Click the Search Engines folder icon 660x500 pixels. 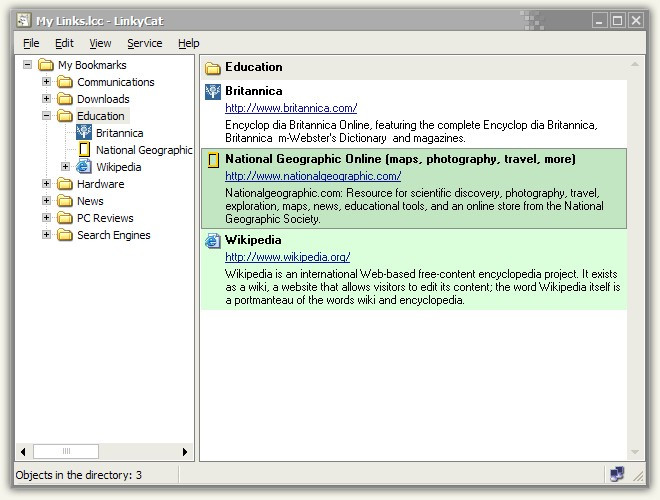tap(65, 235)
